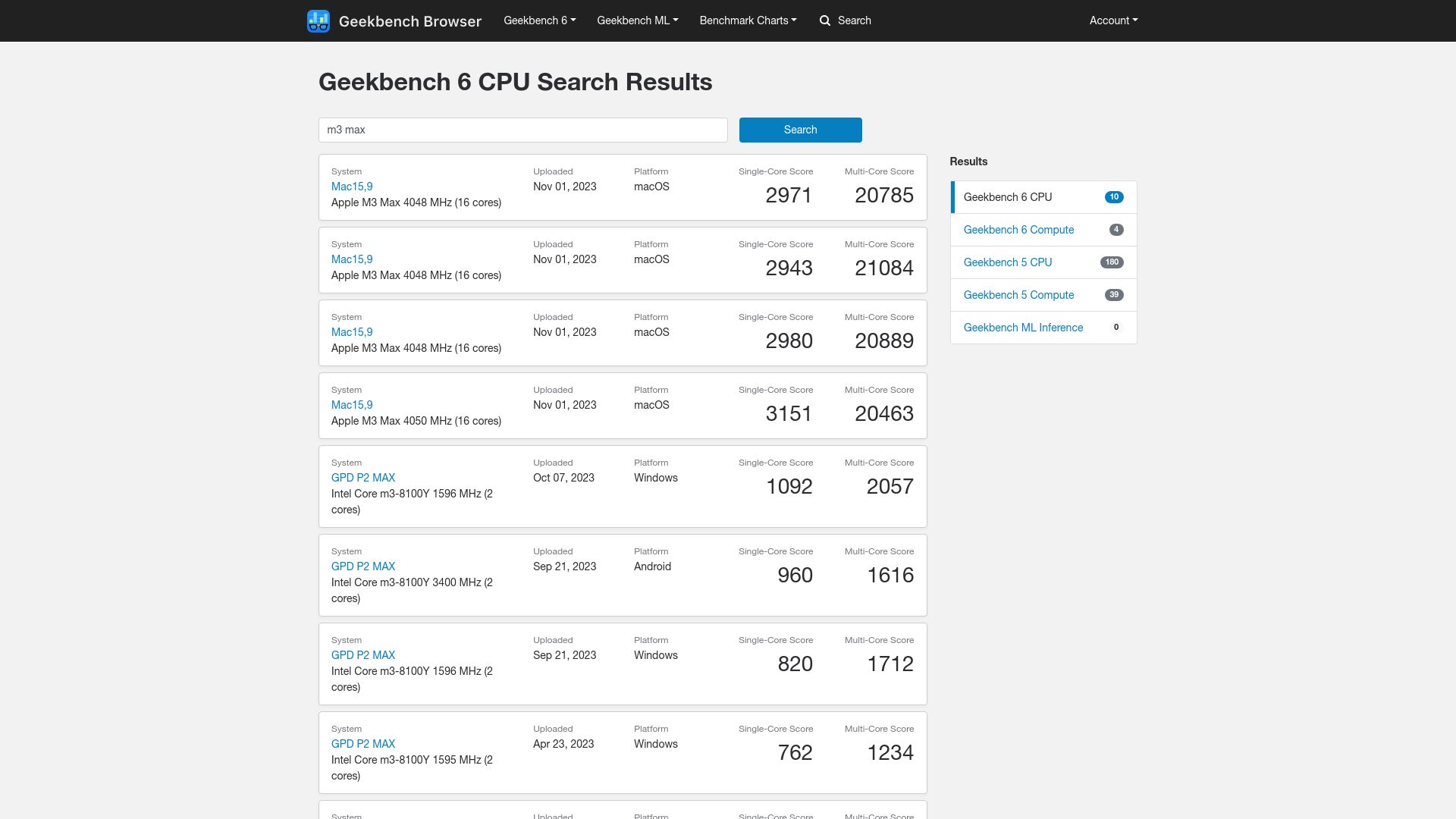Open Mac15,9 result with score 2971
The height and width of the screenshot is (819, 1456).
point(352,187)
